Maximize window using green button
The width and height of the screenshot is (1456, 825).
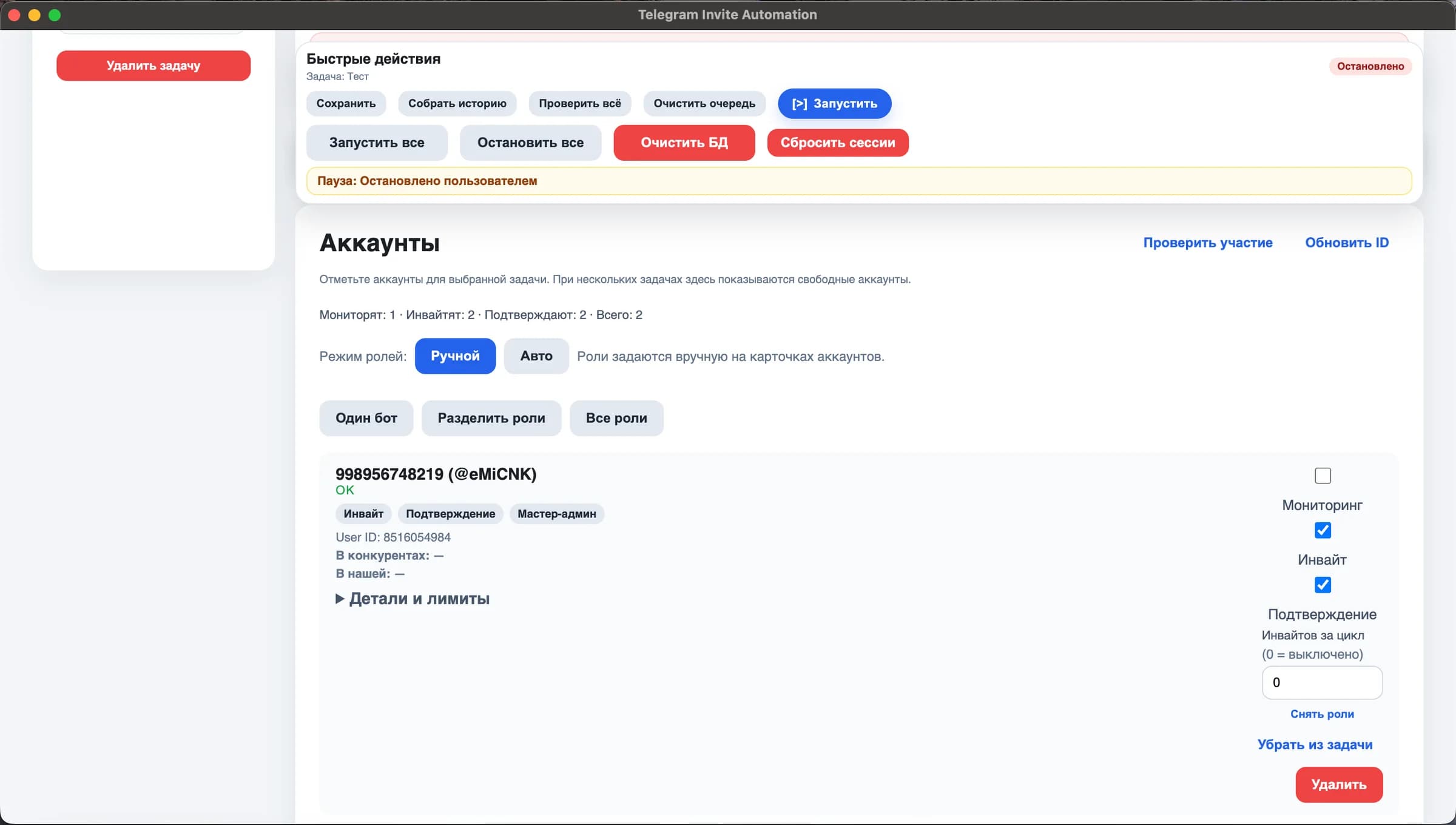click(55, 15)
